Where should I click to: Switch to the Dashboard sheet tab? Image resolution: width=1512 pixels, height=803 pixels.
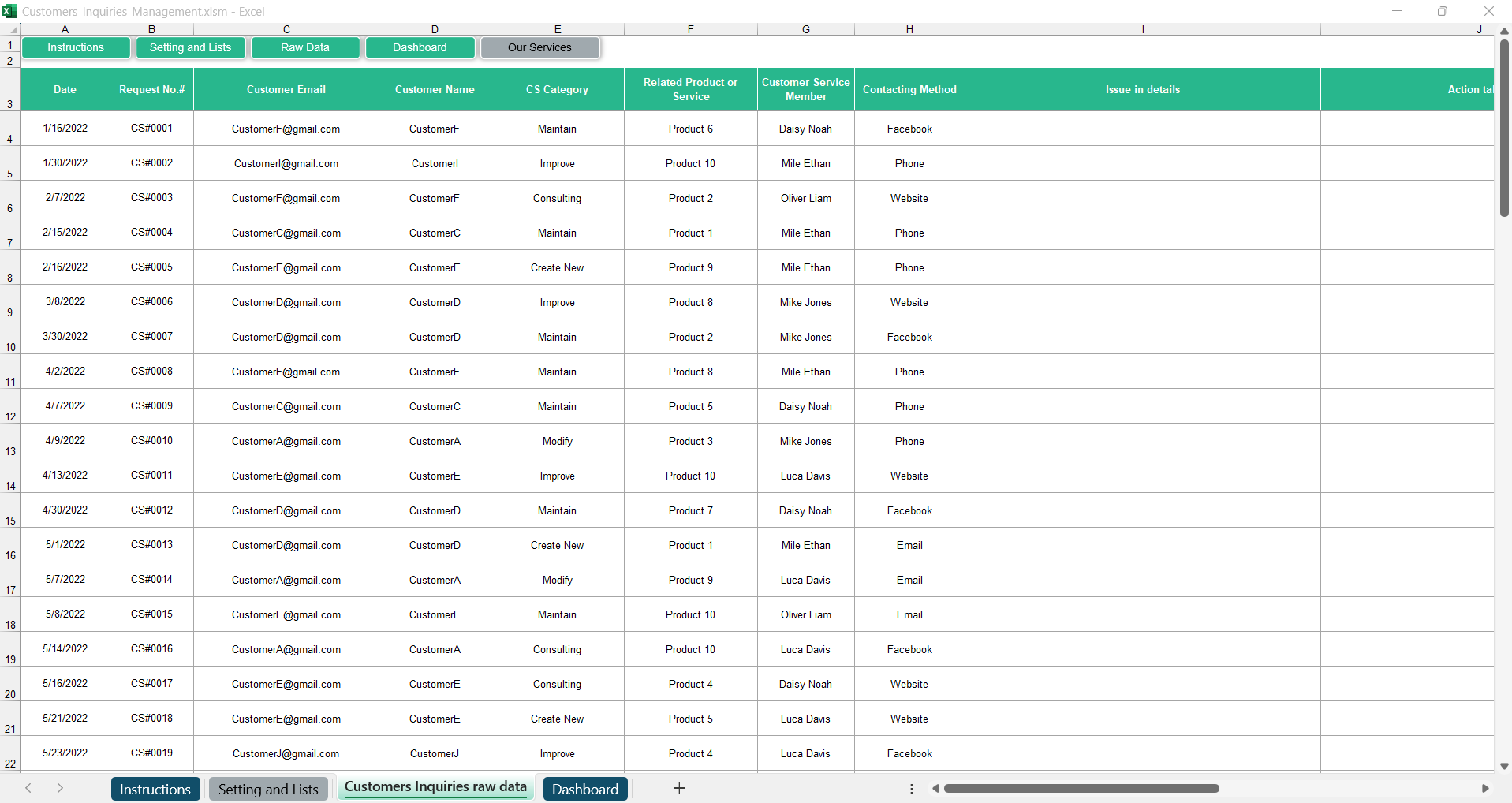coord(584,789)
